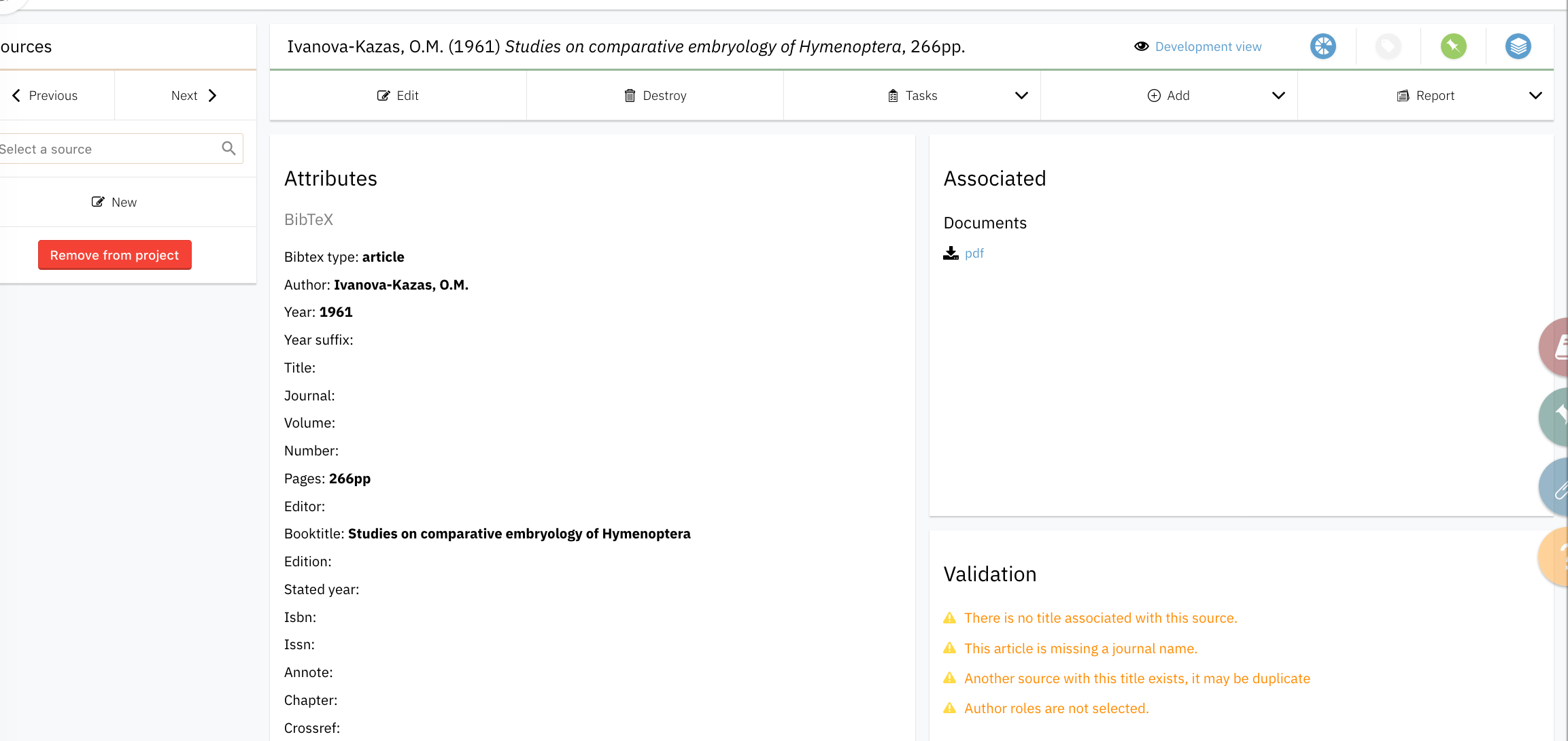
Task: Click the search magnifier in source field
Action: click(x=228, y=148)
